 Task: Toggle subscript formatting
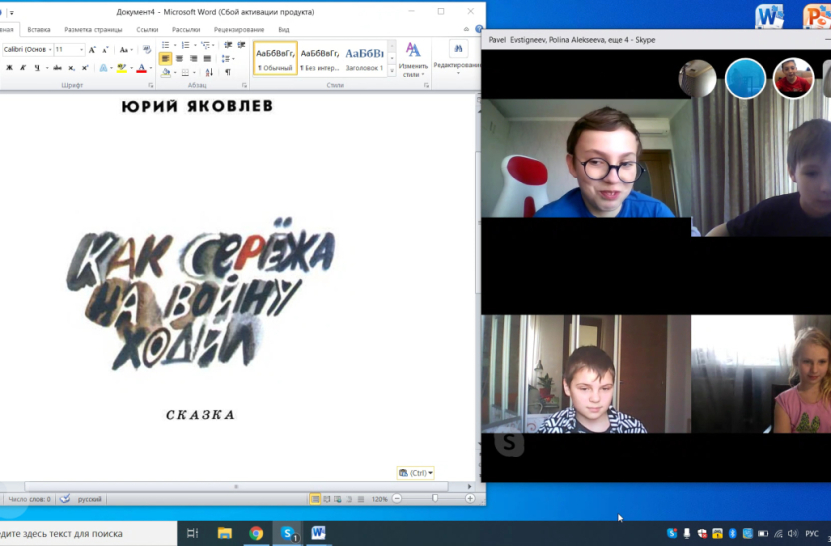[71, 68]
